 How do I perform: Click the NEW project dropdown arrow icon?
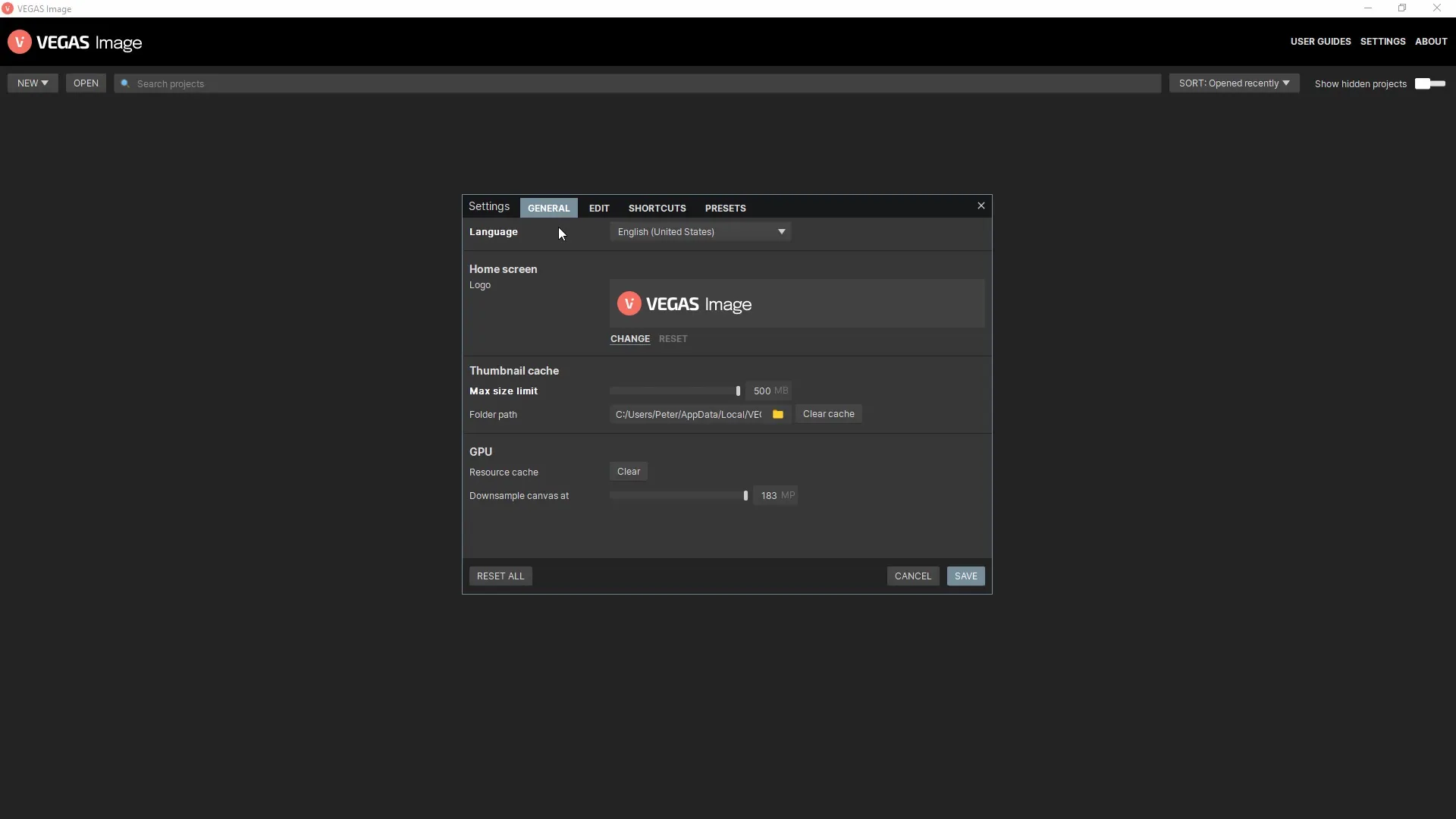tap(46, 83)
